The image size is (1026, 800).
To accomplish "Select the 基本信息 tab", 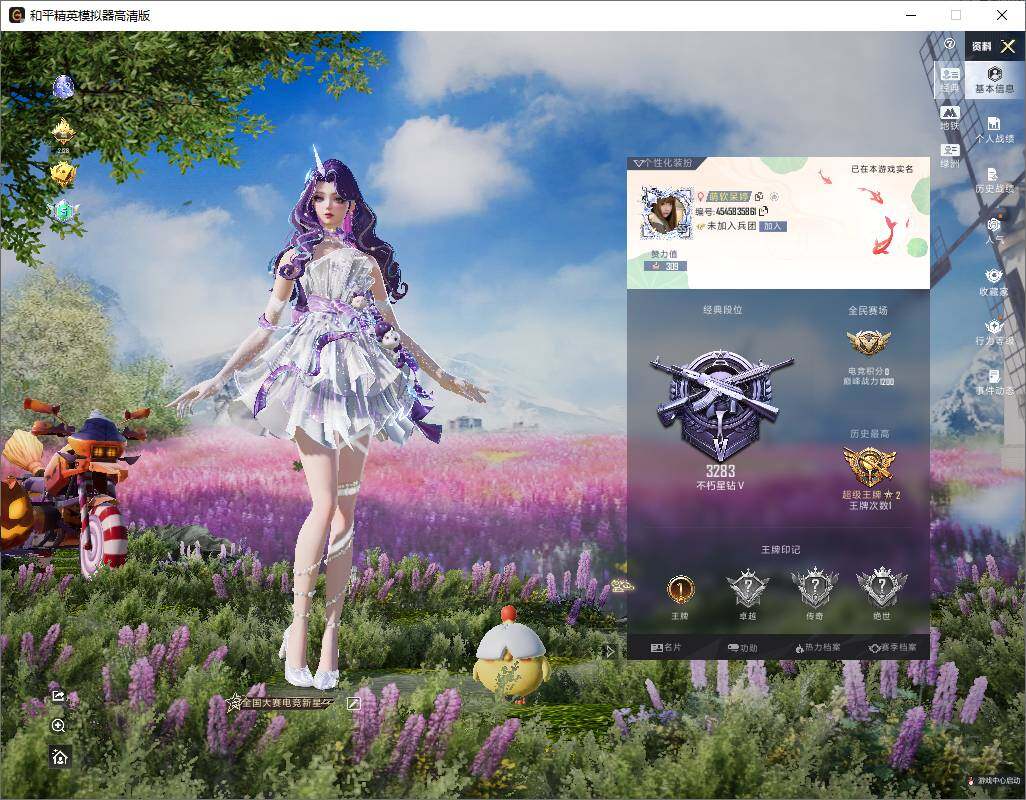I will [994, 80].
